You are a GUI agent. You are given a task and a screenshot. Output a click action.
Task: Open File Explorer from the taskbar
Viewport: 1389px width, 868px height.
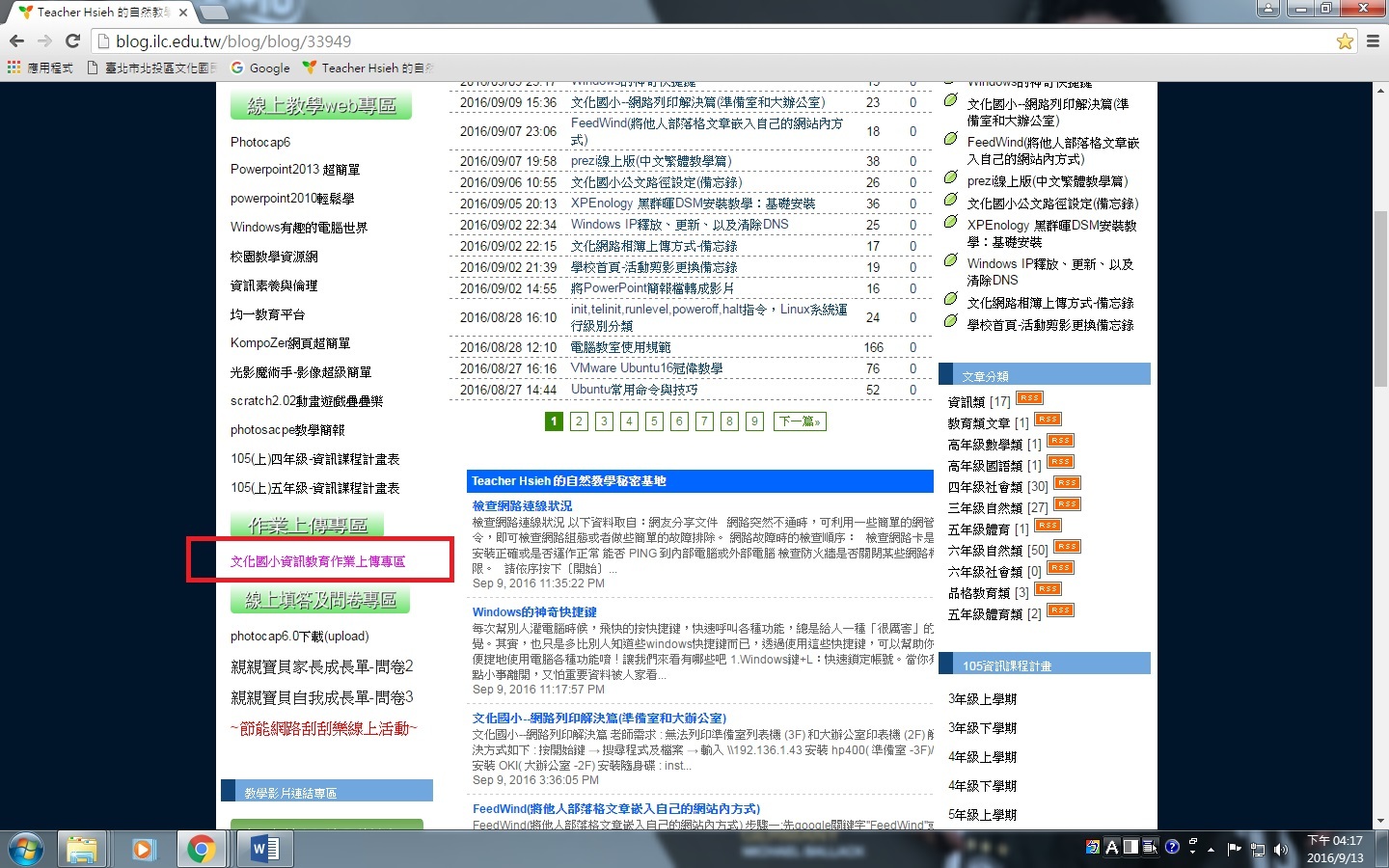82,849
